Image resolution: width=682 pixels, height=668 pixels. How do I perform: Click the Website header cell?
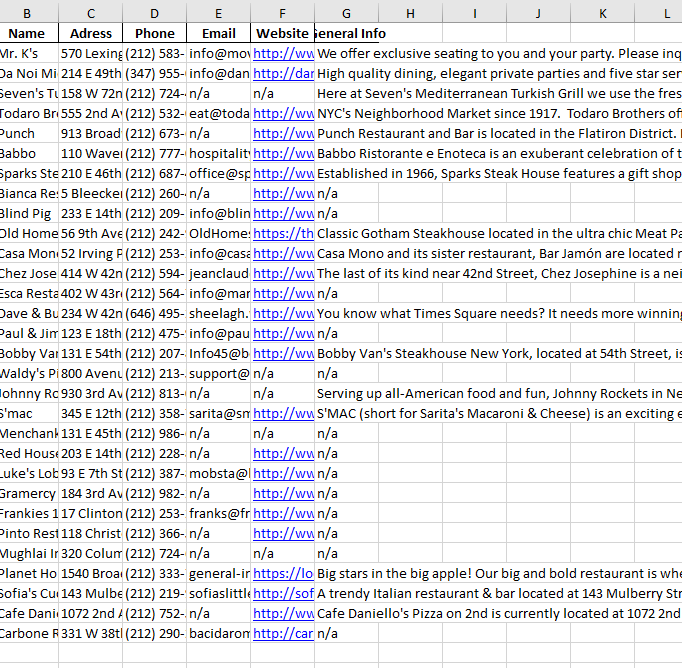[x=282, y=33]
